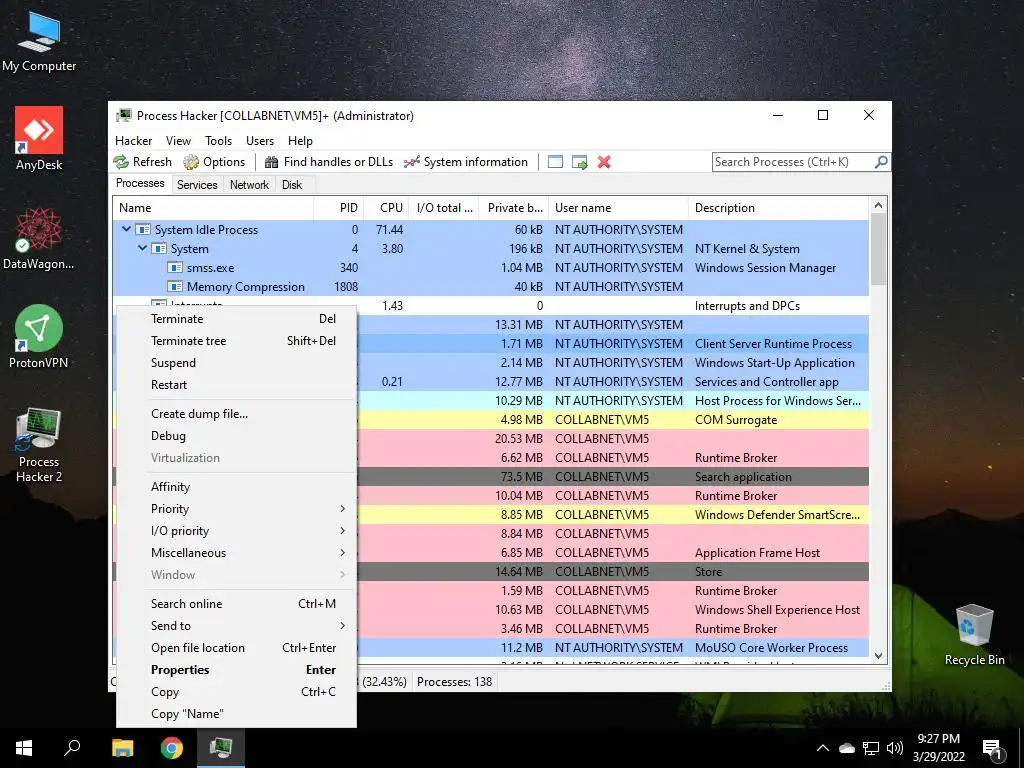Show hidden tray icons chevron
1024x768 pixels.
(823, 748)
